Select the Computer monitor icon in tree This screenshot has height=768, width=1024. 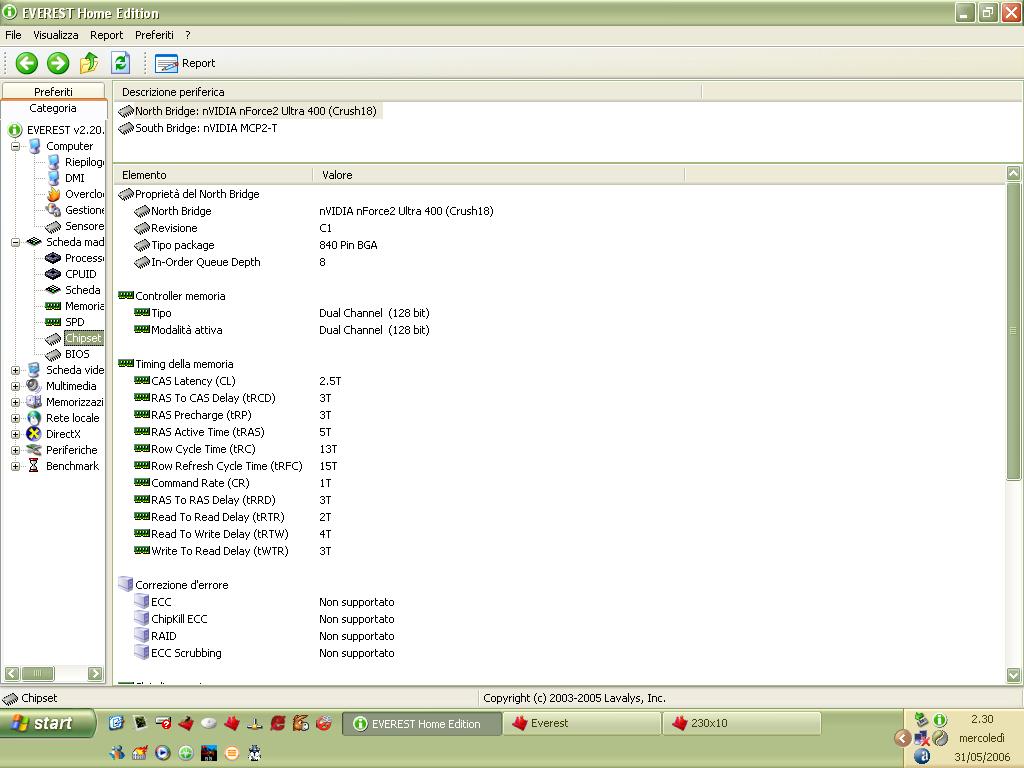point(34,146)
